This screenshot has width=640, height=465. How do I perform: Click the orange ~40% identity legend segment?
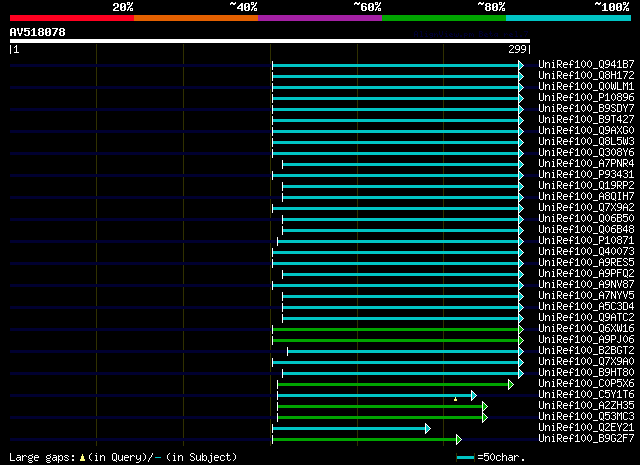point(196,18)
